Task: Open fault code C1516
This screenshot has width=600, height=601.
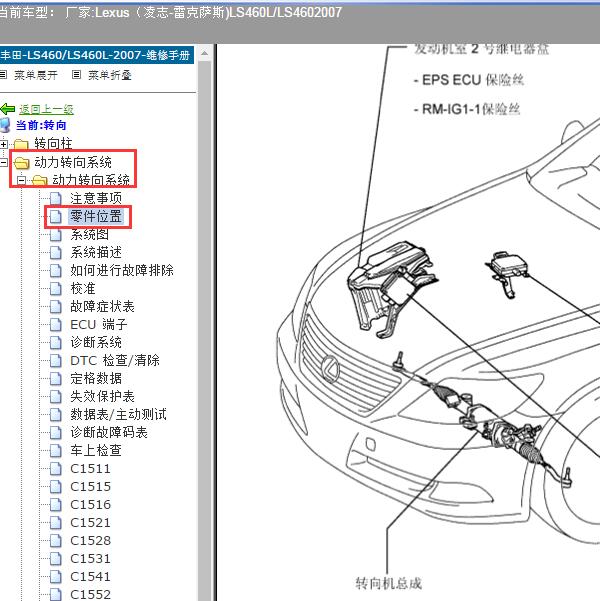Action: (90, 504)
